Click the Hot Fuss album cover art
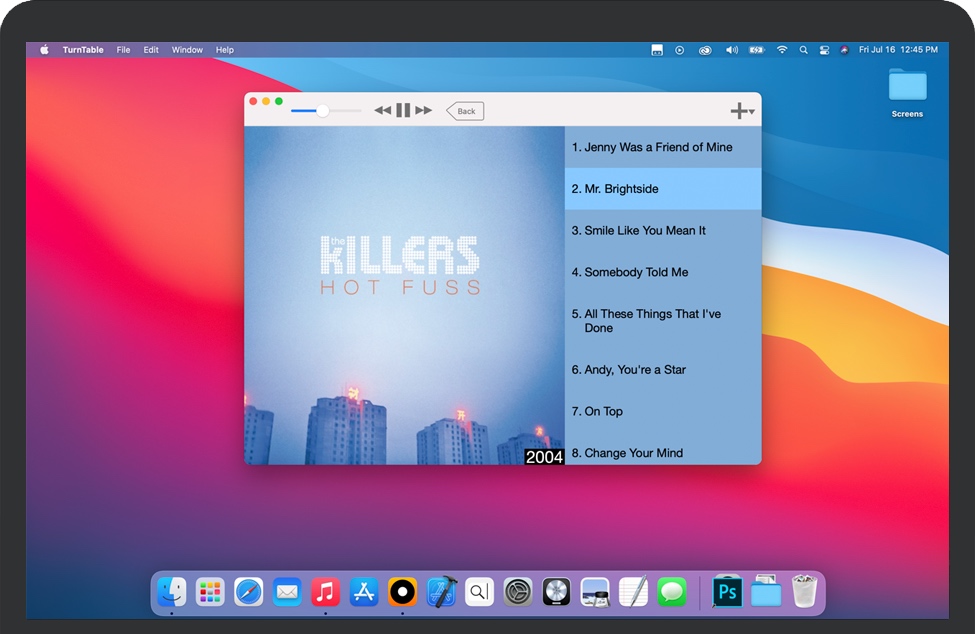Image resolution: width=975 pixels, height=634 pixels. click(404, 295)
